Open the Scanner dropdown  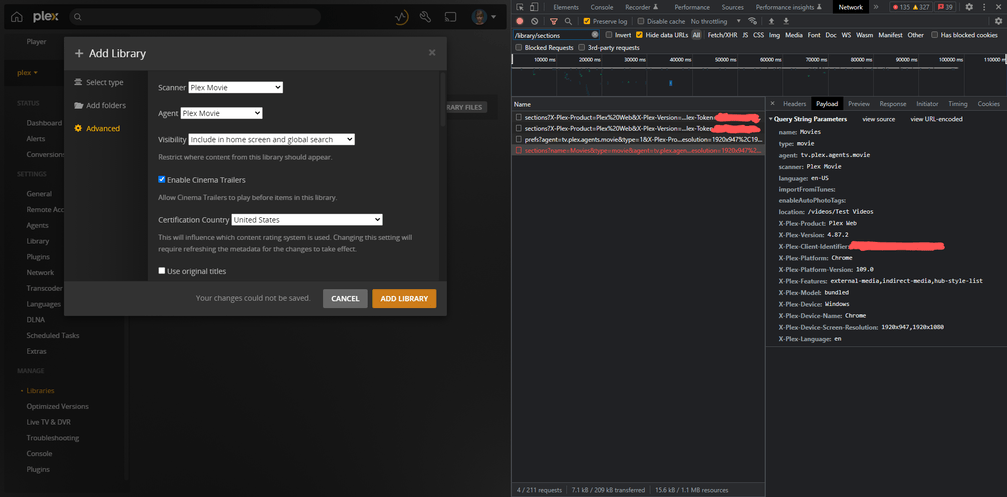pos(236,87)
